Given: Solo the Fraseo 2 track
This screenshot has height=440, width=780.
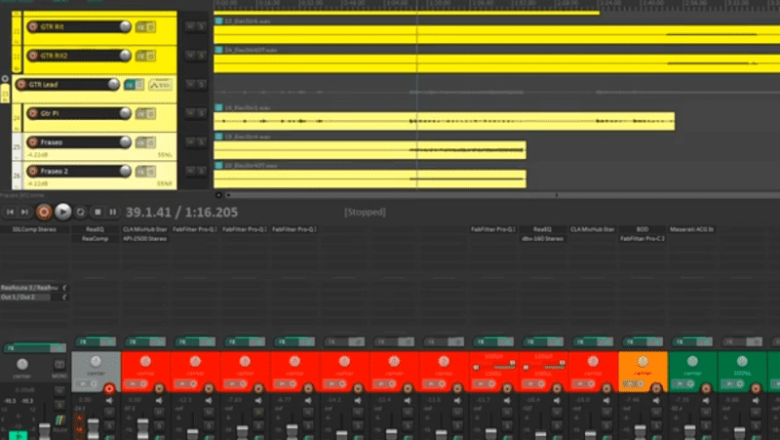Looking at the screenshot, I should (201, 171).
